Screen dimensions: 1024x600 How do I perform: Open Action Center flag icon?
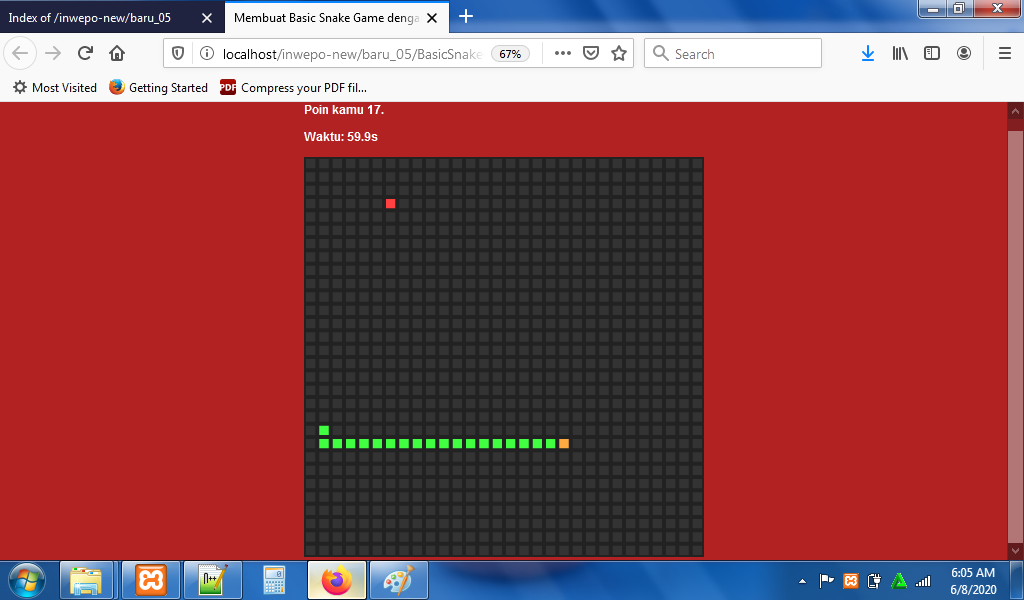(x=826, y=580)
